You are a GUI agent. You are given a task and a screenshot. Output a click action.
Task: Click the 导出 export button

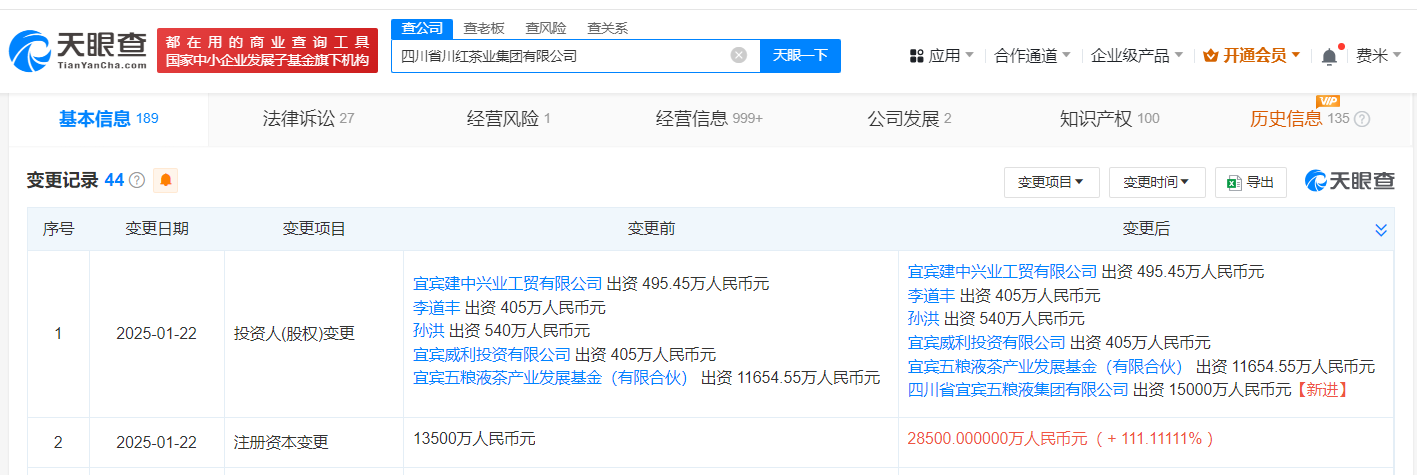tap(1251, 182)
